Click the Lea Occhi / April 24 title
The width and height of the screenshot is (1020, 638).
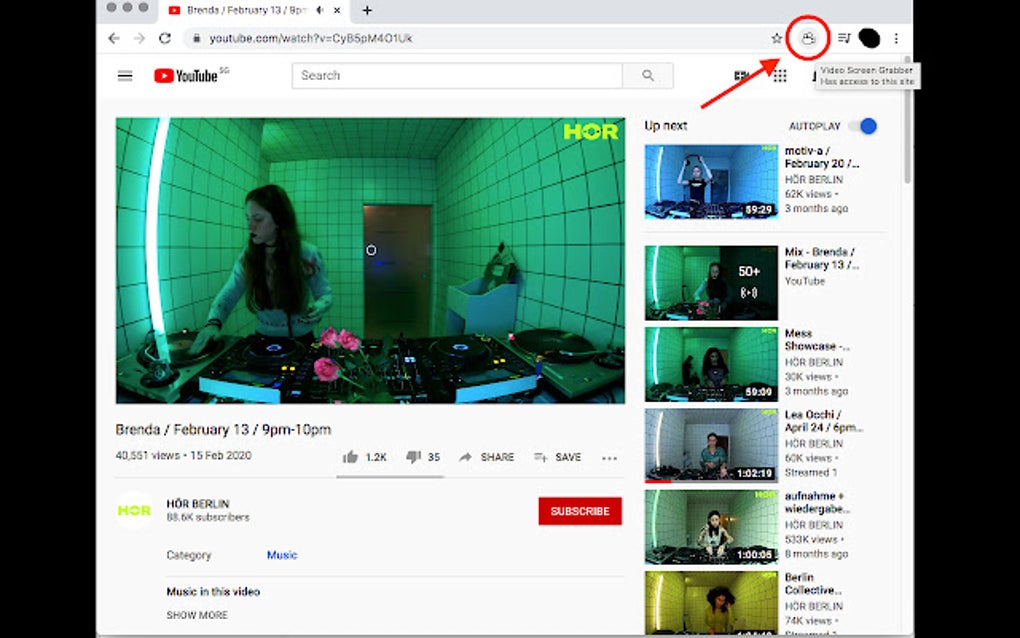coord(824,421)
